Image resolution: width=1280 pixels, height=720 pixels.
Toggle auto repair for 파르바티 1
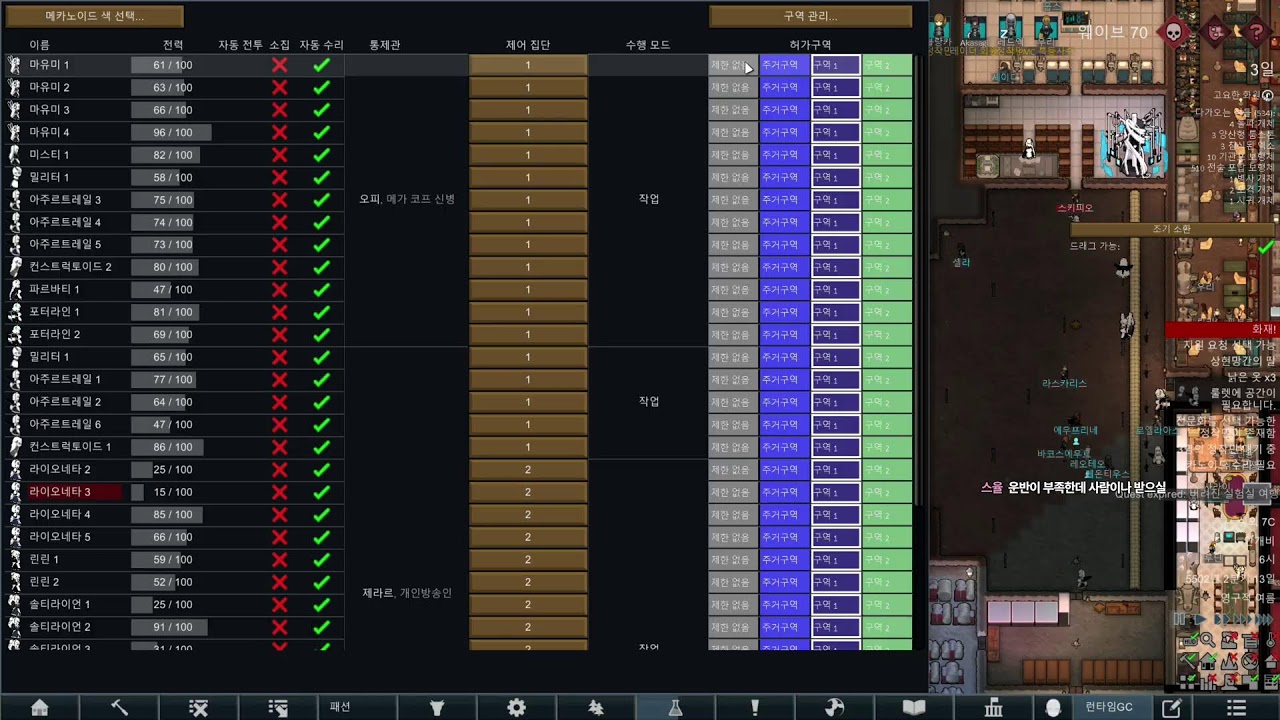(321, 290)
